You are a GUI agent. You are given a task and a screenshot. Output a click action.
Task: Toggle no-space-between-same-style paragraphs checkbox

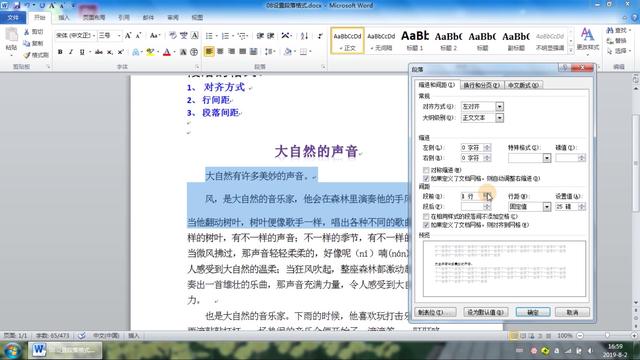(x=426, y=216)
